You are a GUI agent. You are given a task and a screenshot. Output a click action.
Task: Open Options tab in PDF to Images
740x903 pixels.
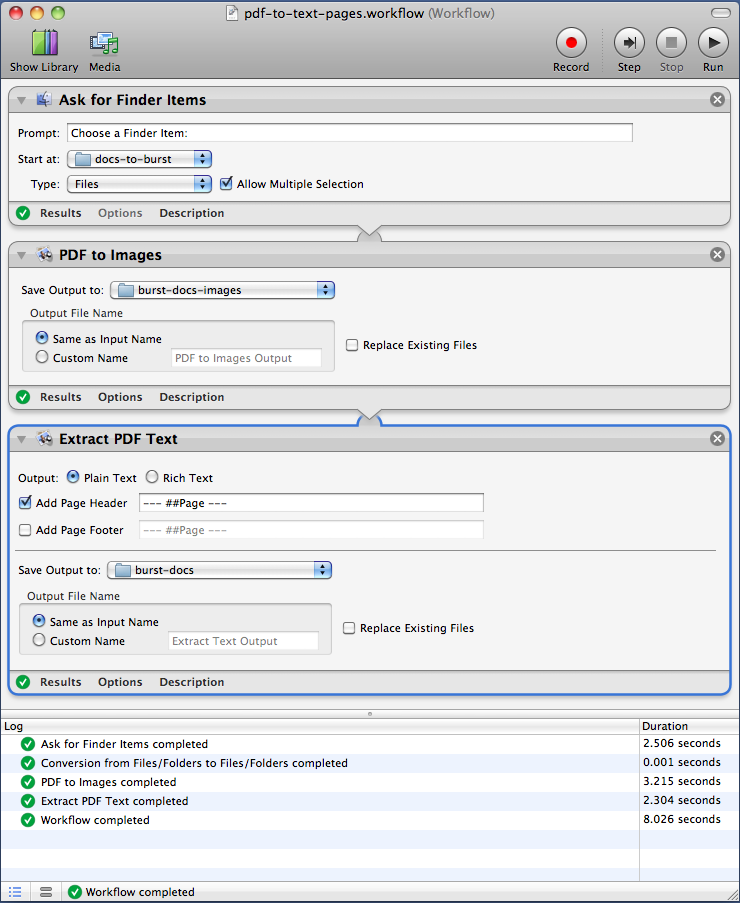pyautogui.click(x=120, y=397)
